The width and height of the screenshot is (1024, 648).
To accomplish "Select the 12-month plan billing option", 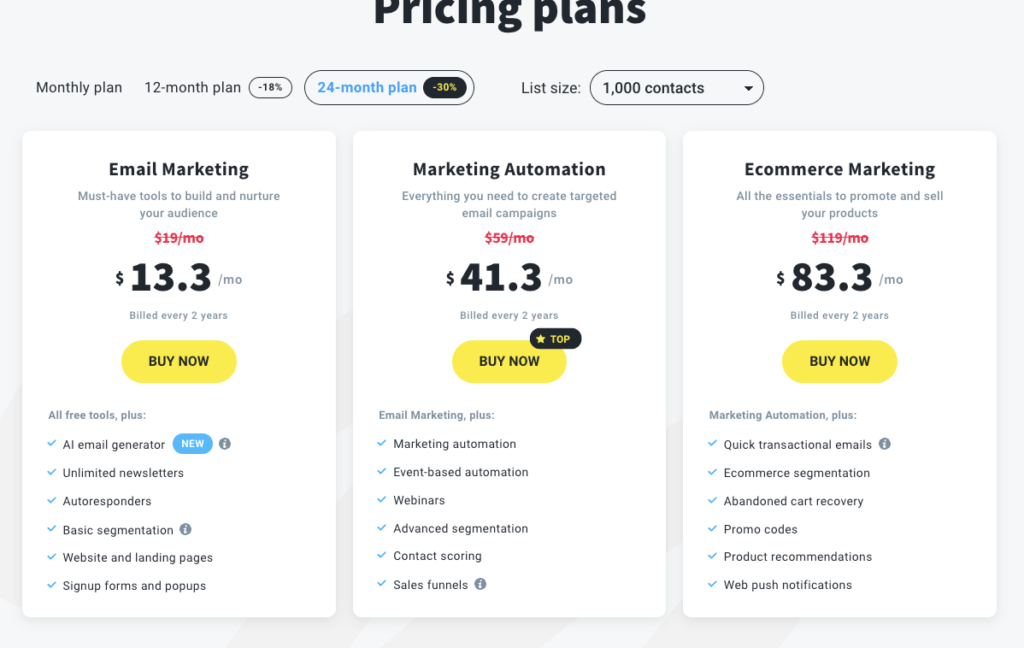I will point(193,88).
